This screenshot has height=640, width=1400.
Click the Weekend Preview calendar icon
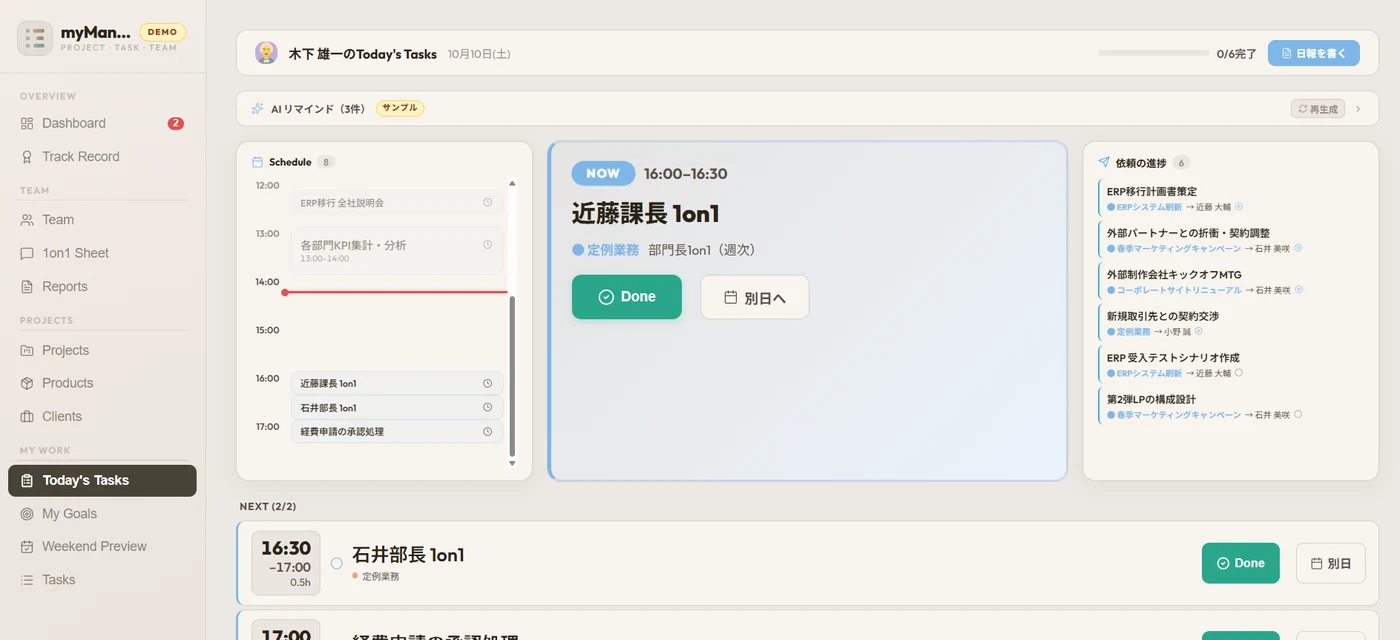(x=27, y=547)
